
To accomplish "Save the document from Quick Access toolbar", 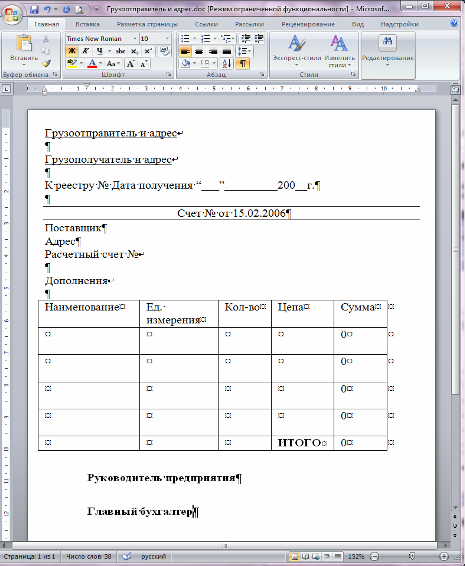I will click(x=34, y=9).
